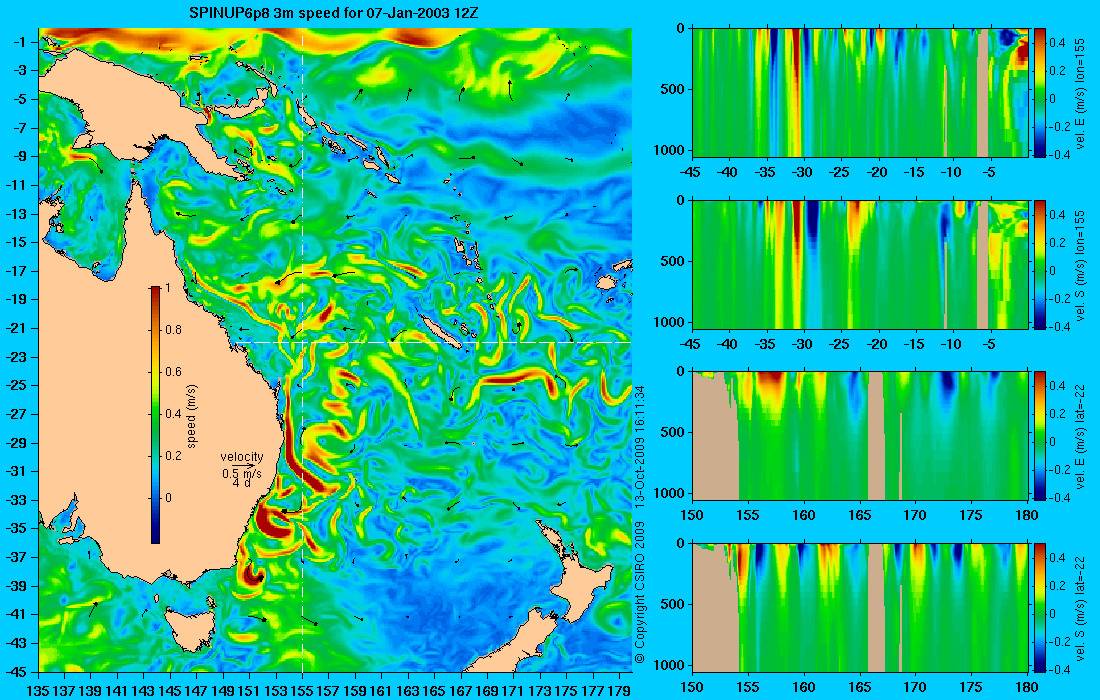Click the title 'SPINUP6p8 3m speed for 07-Jan-2003 12Z'
The height and width of the screenshot is (700, 1100).
coord(335,13)
